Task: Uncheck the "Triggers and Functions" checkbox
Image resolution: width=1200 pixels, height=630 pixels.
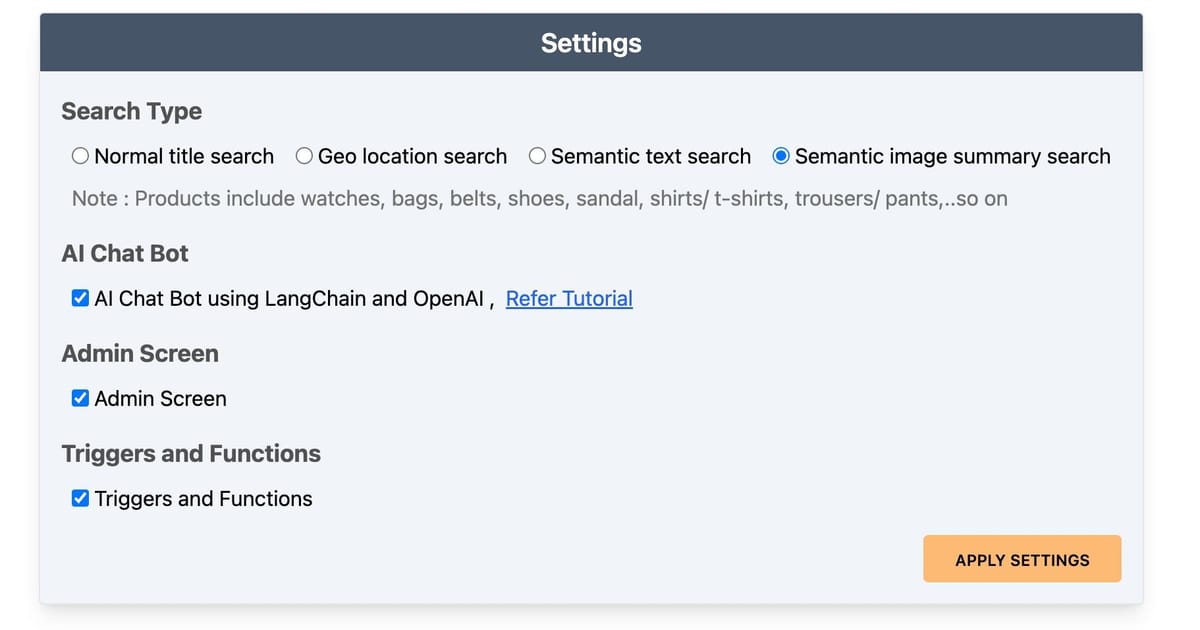Action: [80, 497]
